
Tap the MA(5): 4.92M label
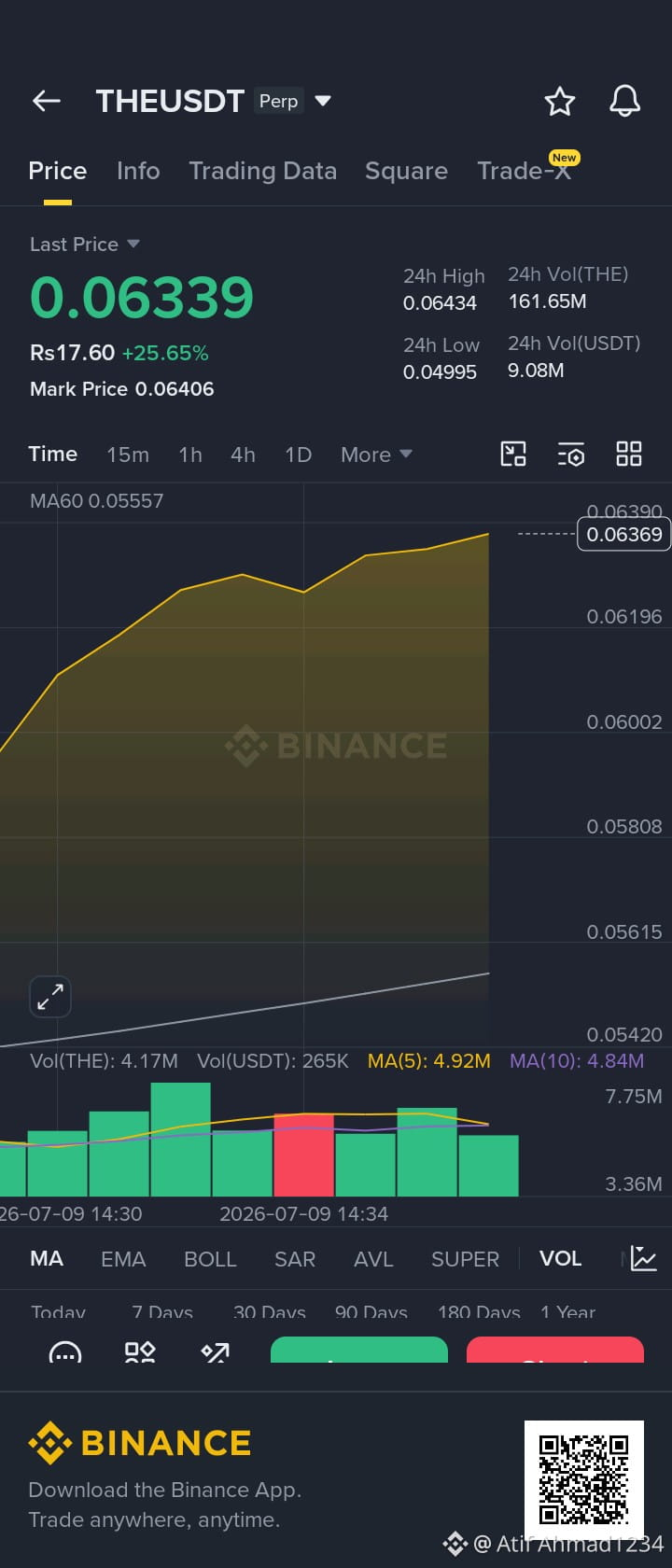429,1061
